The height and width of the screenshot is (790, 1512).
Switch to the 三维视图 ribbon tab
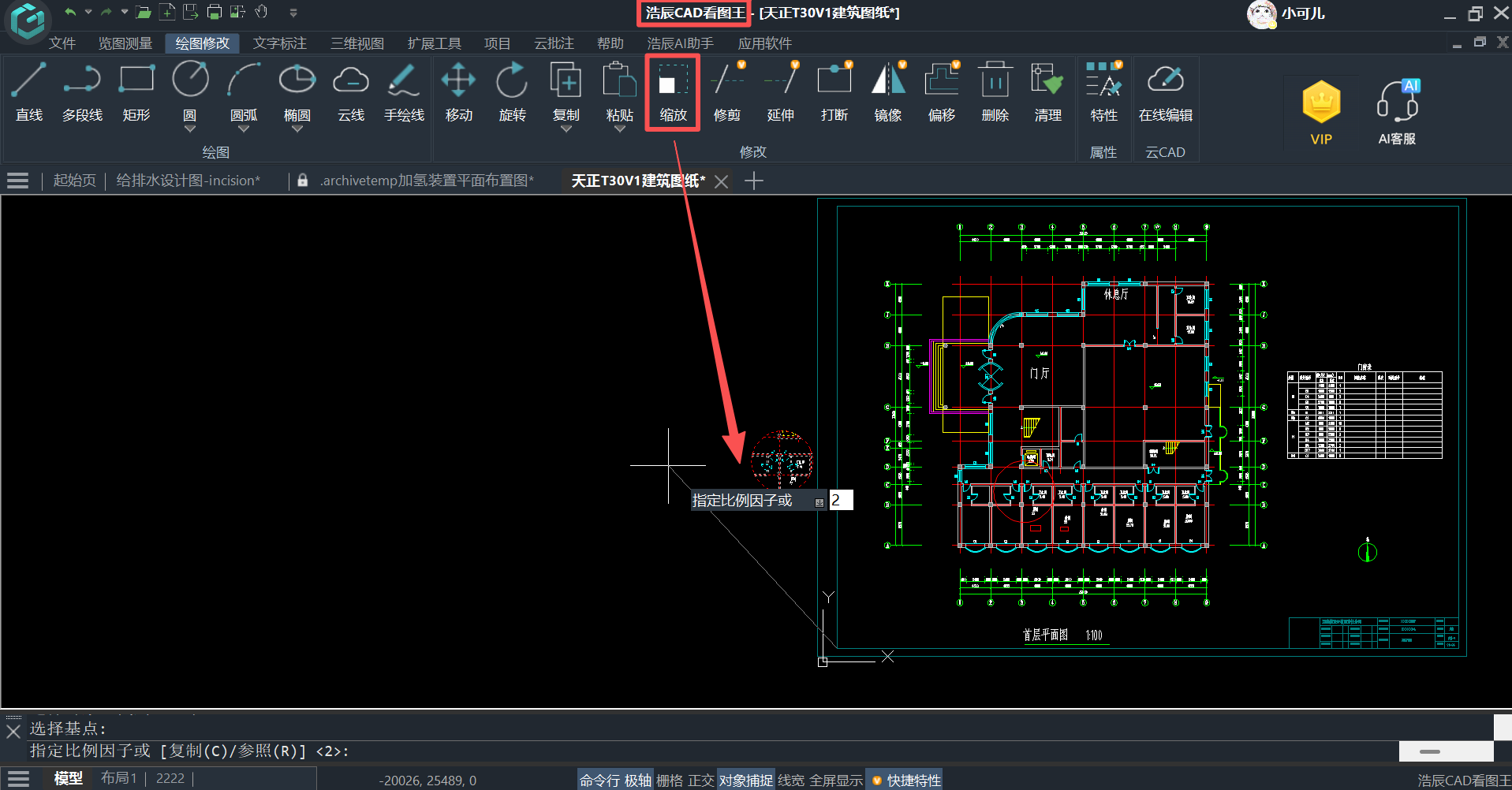[x=357, y=43]
